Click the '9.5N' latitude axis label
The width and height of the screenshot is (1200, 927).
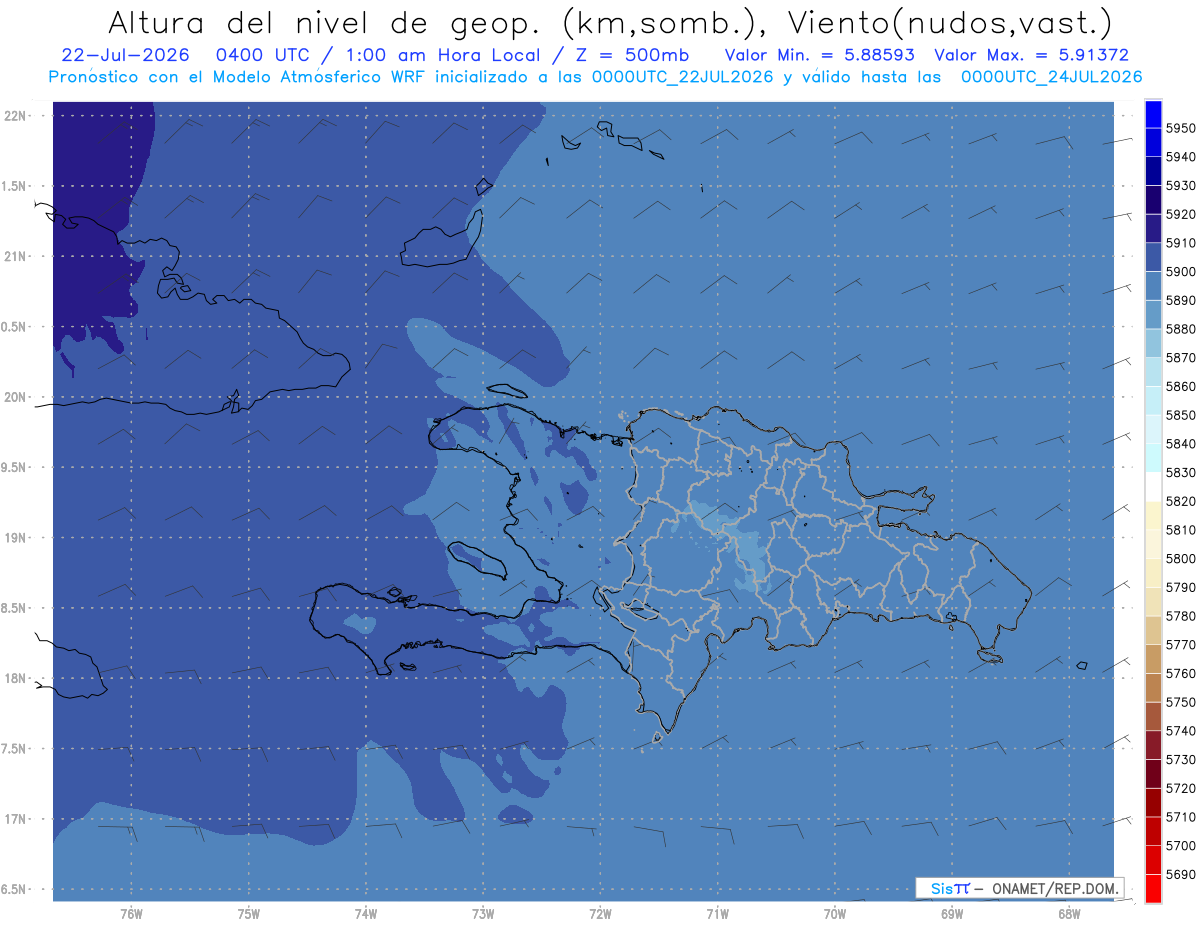pos(15,467)
